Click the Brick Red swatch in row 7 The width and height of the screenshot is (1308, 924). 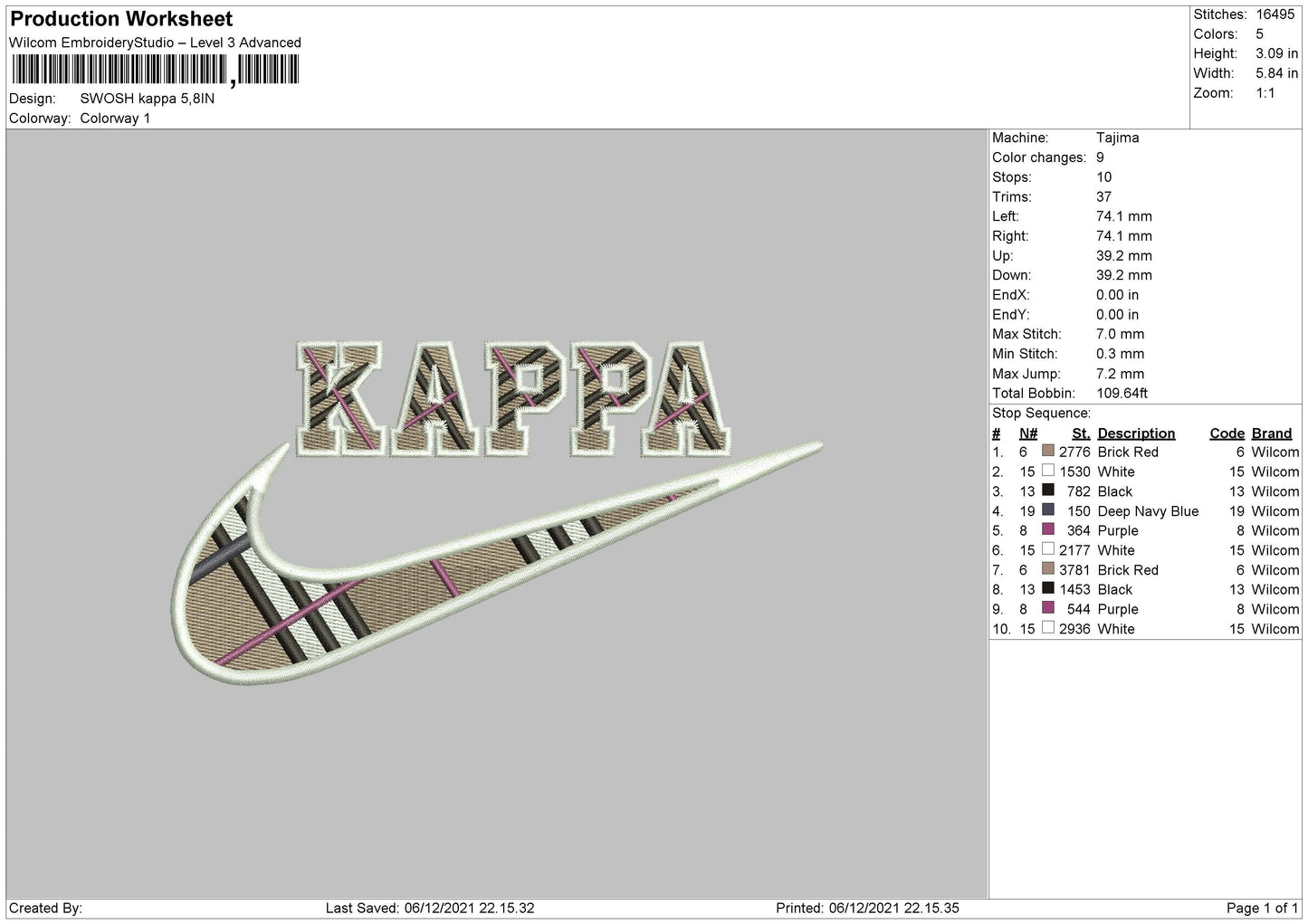pyautogui.click(x=1048, y=569)
